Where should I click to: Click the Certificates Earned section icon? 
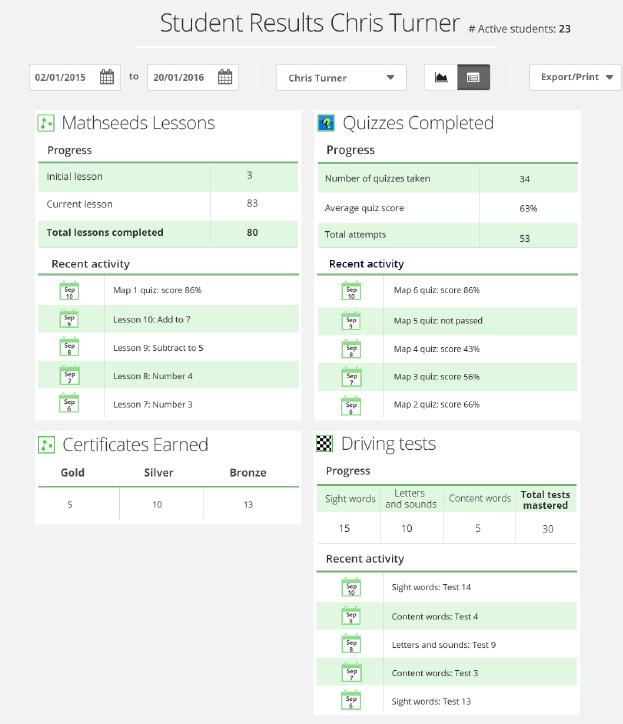[46, 445]
